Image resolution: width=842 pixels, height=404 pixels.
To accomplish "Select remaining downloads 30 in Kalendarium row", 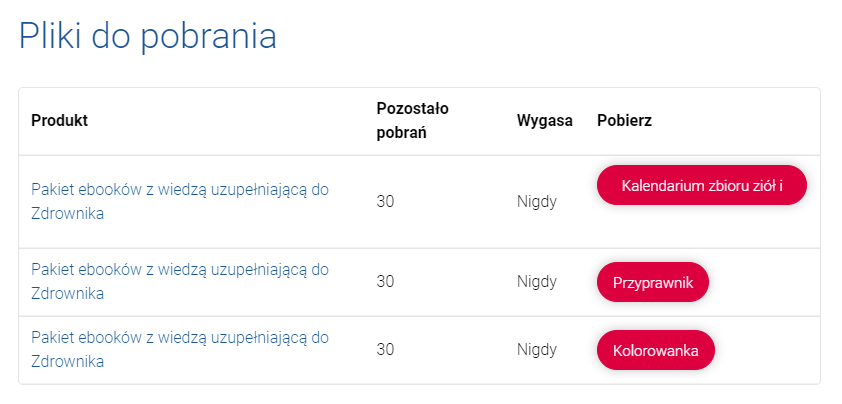I will click(385, 201).
